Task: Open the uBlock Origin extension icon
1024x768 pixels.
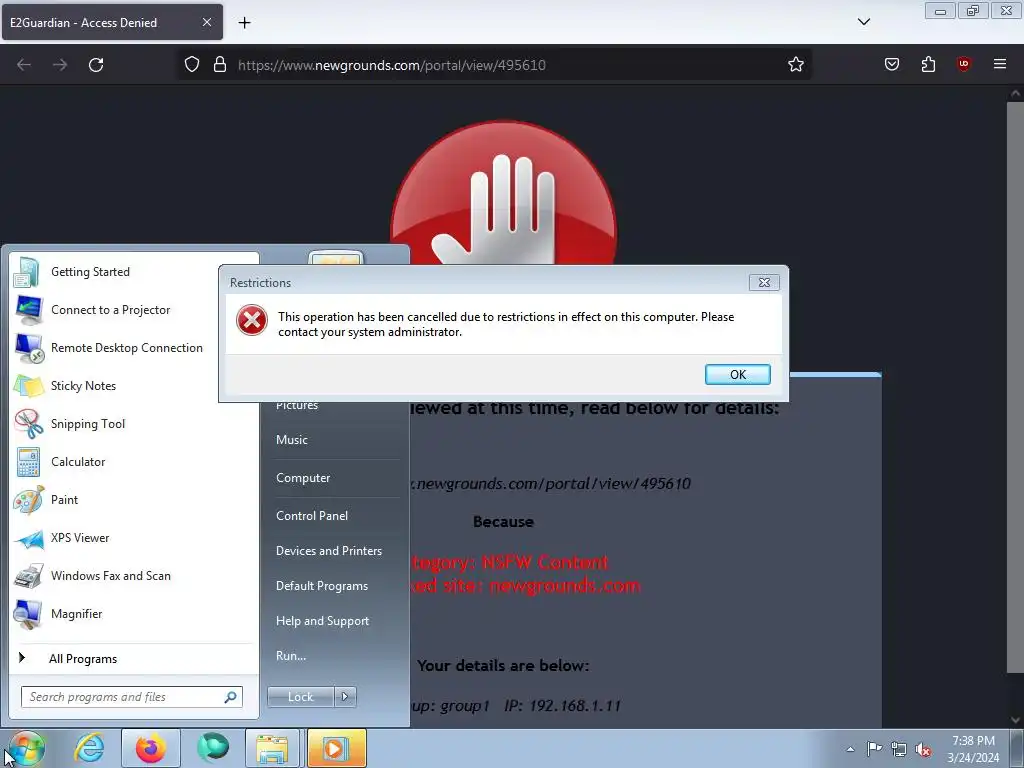Action: coord(963,64)
